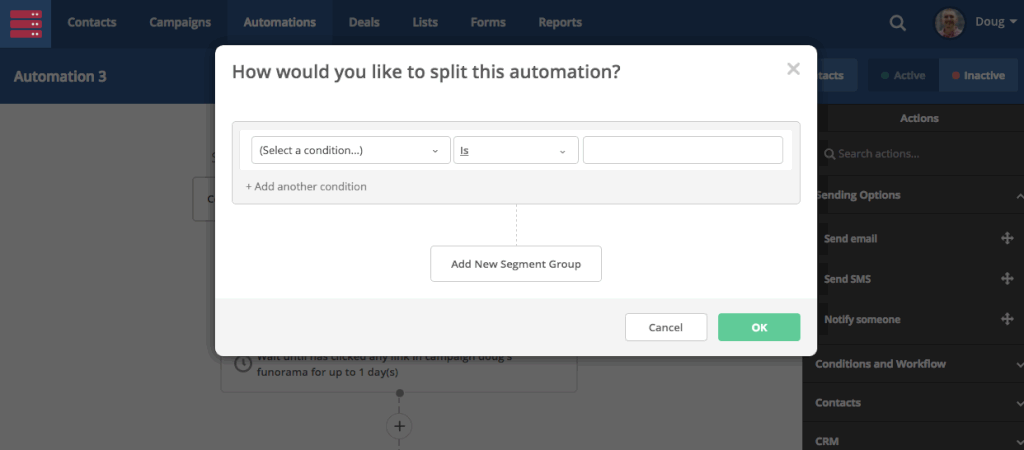The width and height of the screenshot is (1024, 450).
Task: Set automation status to Inactive
Action: click(x=978, y=76)
